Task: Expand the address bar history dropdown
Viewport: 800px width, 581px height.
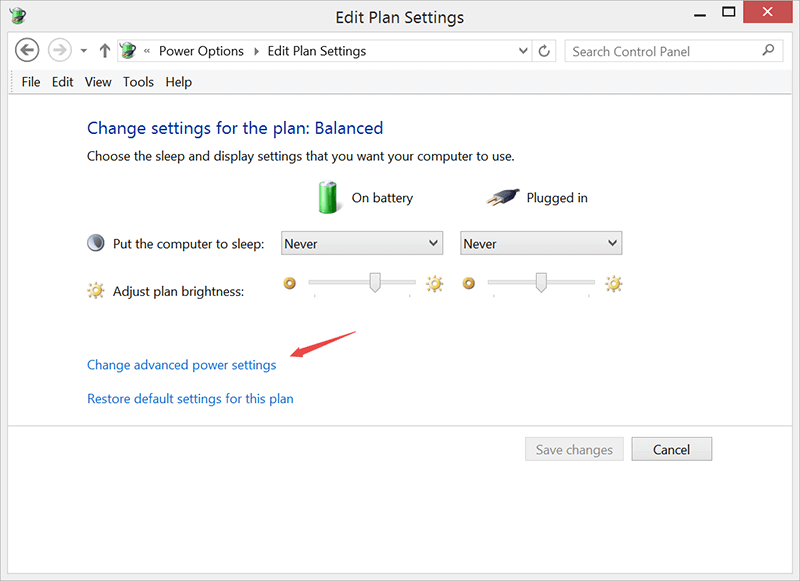Action: point(523,51)
